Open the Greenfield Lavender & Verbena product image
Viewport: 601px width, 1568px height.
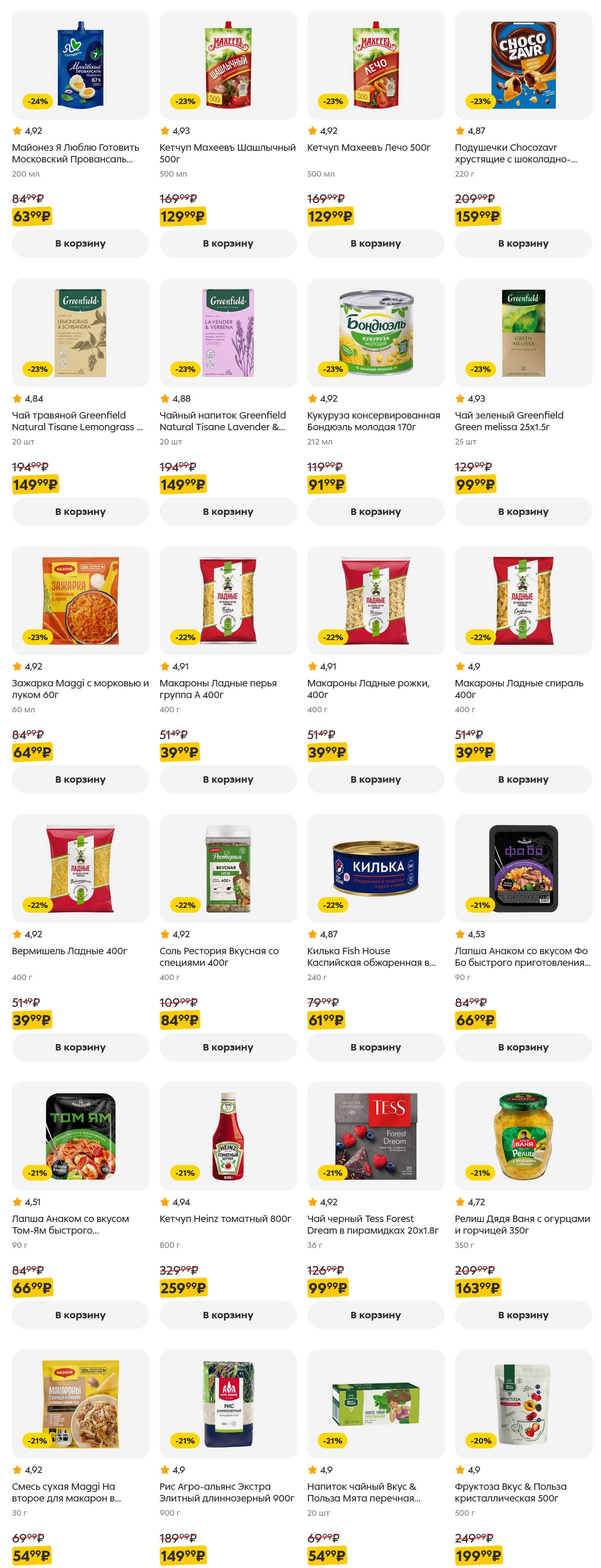point(228,333)
